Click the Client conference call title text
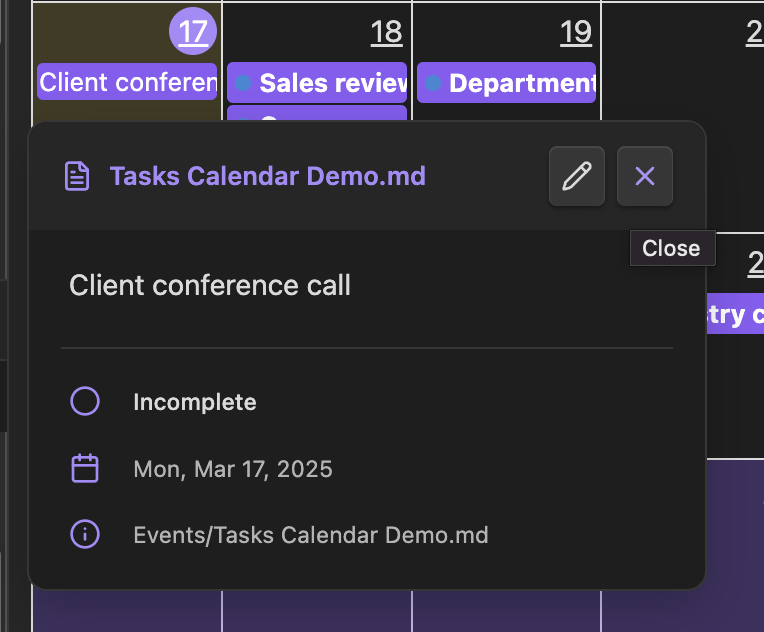764x632 pixels. (210, 285)
